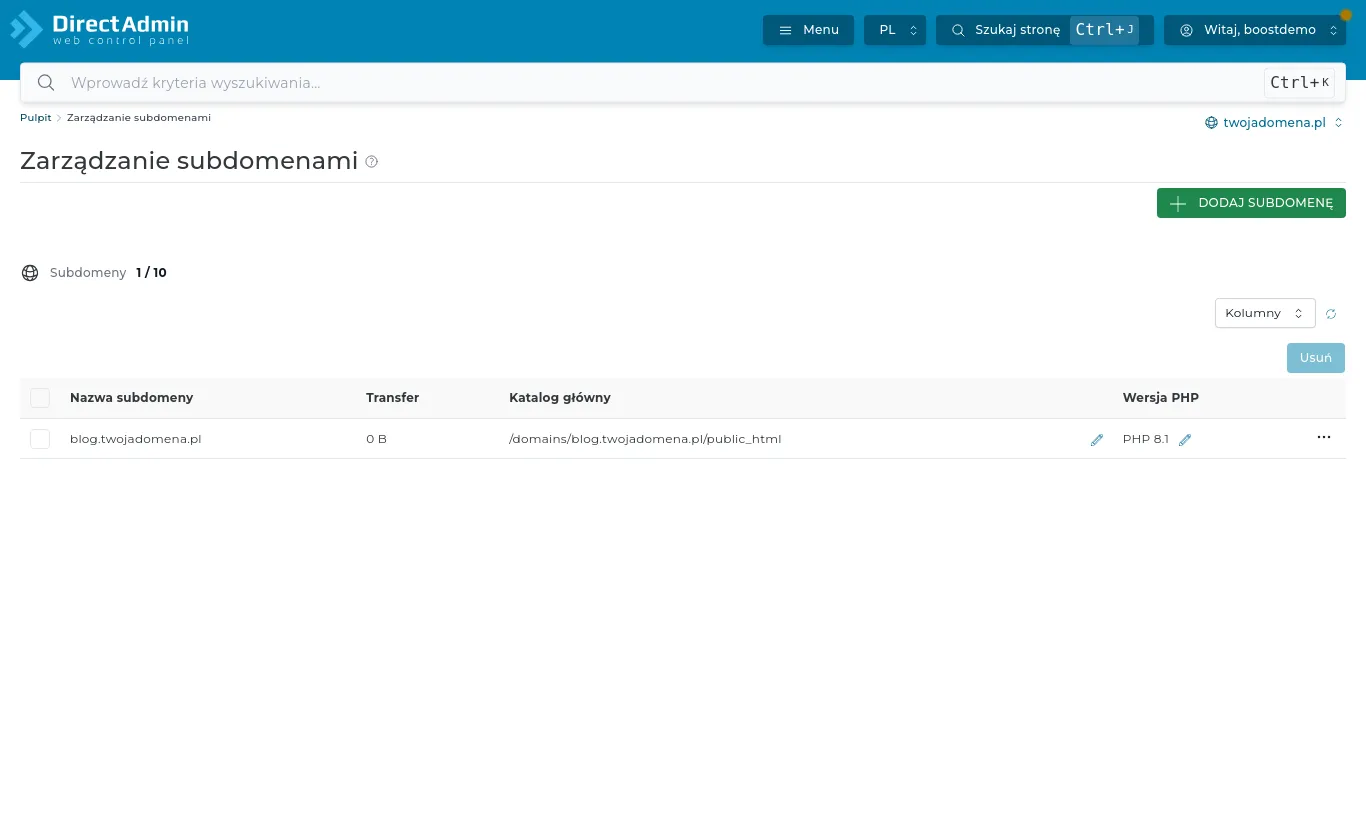The image size is (1366, 820).
Task: Click the Wersja PHP column header
Action: 1161,398
